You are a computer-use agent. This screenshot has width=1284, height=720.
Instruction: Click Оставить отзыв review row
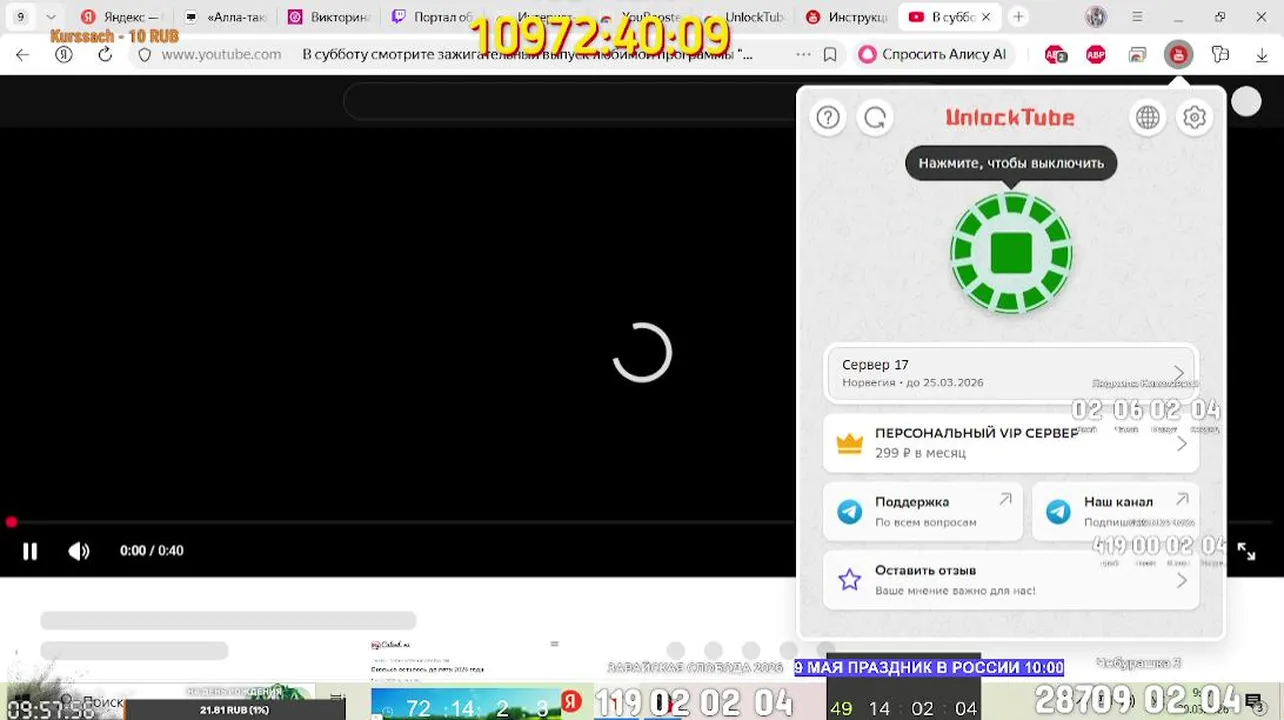(x=1011, y=580)
